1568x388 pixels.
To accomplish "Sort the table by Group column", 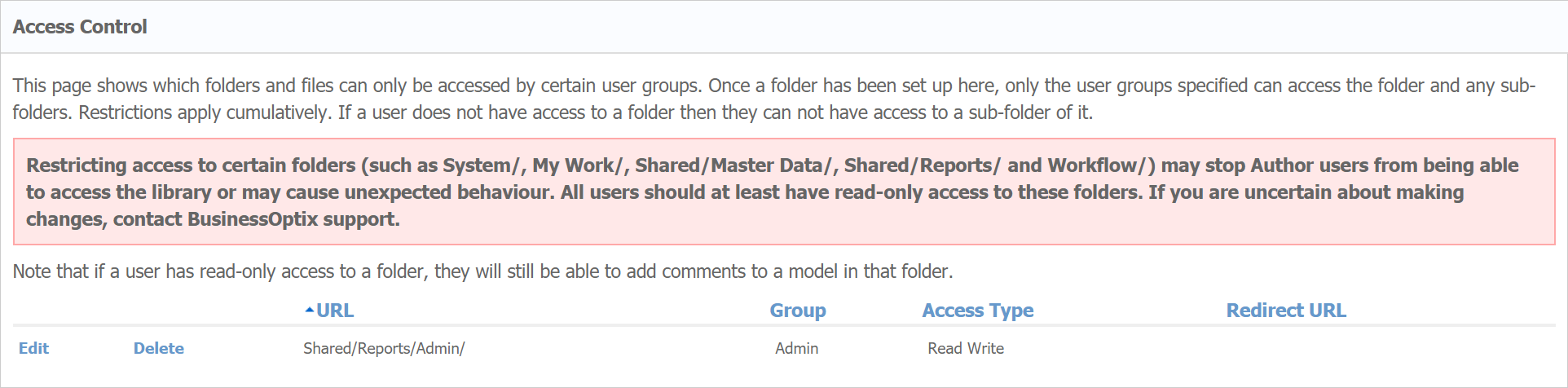I will [x=798, y=311].
